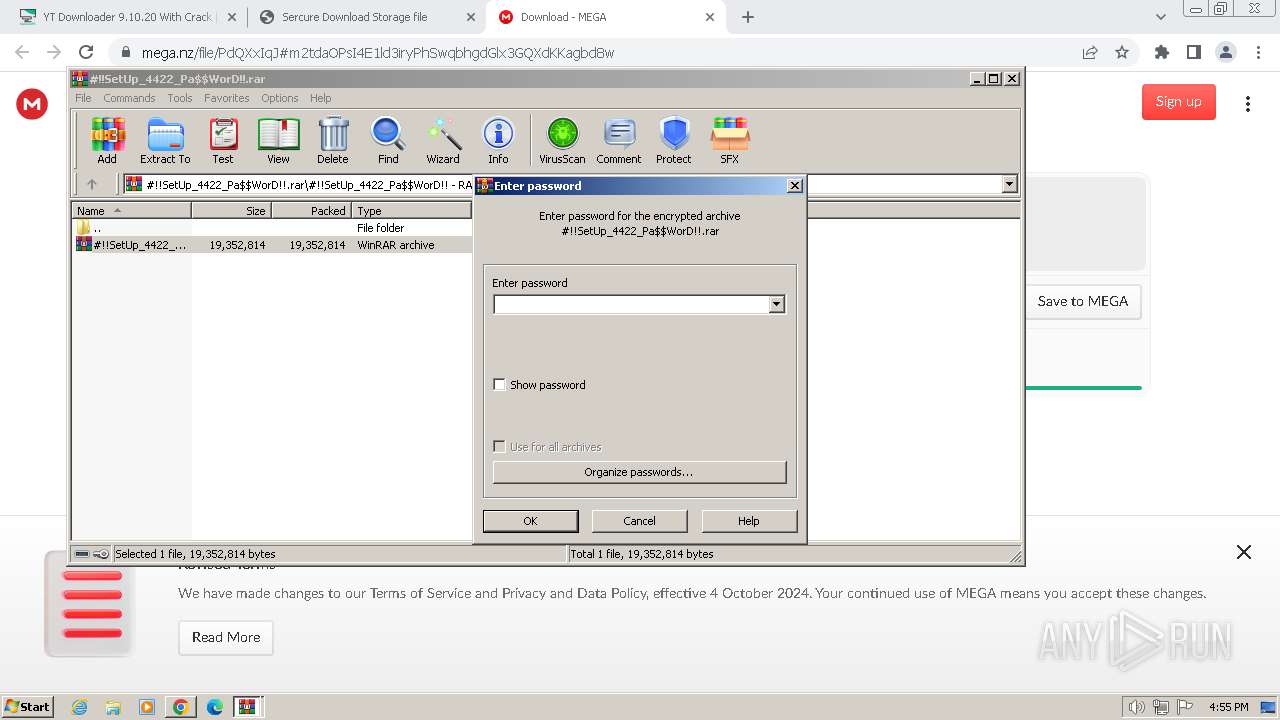The height and width of the screenshot is (720, 1280).
Task: Go up one folder level arrow
Action: click(x=92, y=184)
